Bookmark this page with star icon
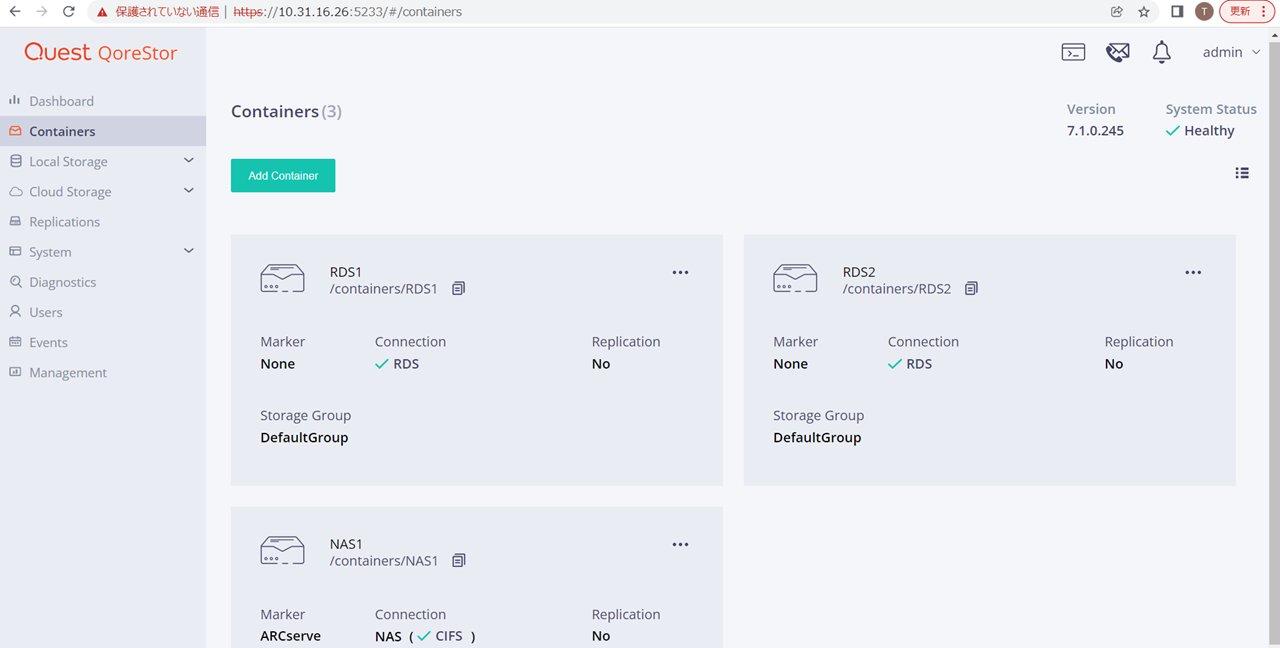This screenshot has height=648, width=1280. (1144, 12)
